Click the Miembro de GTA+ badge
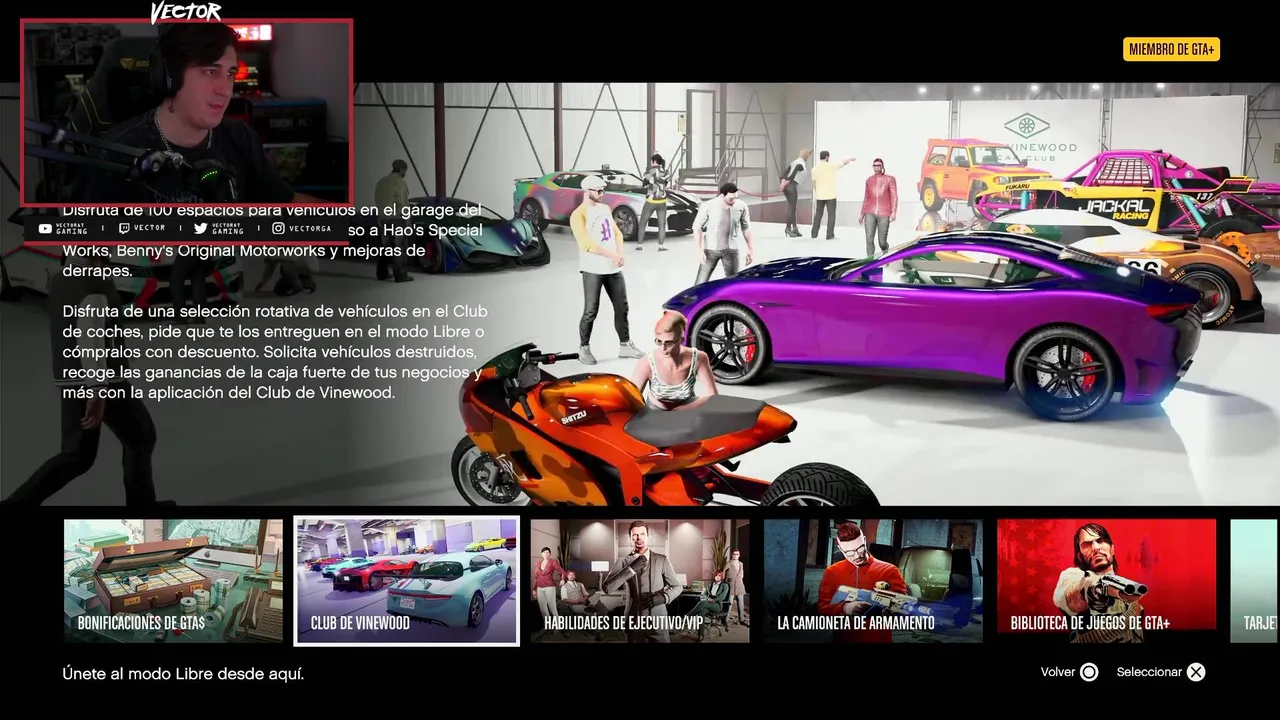Viewport: 1280px width, 720px height. point(1171,49)
